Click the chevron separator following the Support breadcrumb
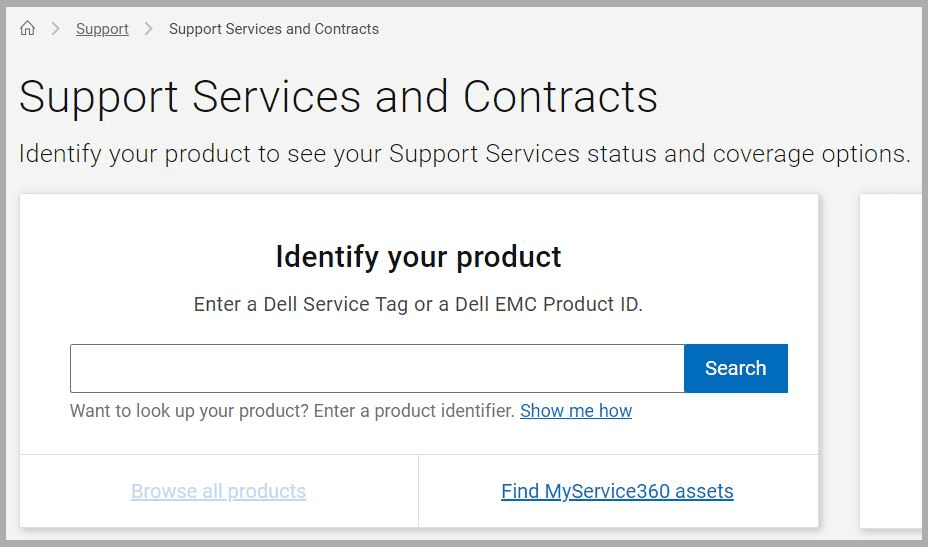This screenshot has width=928, height=547. 149,29
